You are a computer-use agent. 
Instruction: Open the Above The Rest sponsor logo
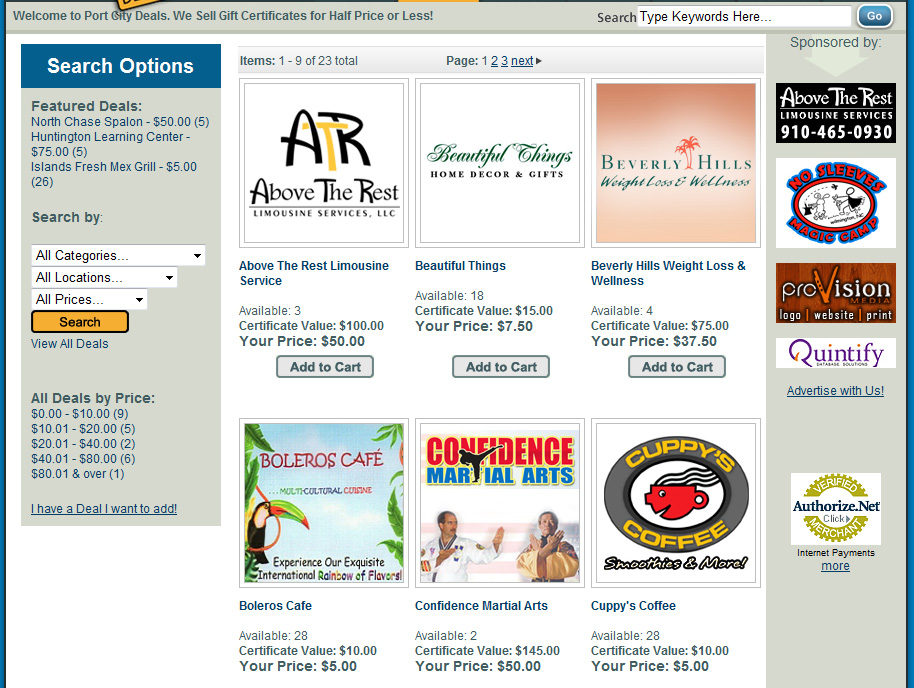(x=835, y=113)
